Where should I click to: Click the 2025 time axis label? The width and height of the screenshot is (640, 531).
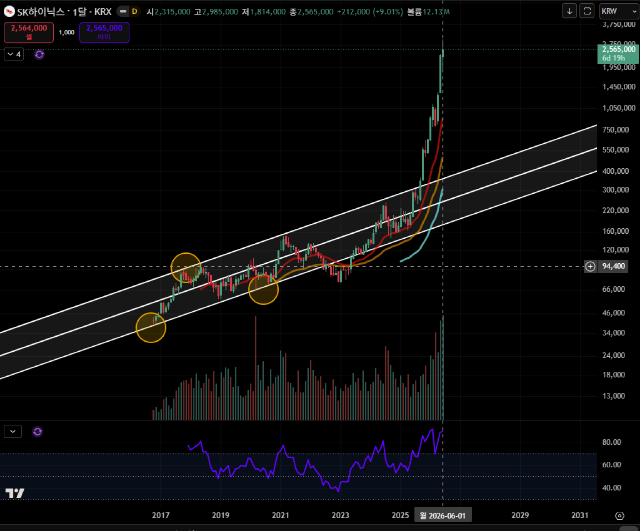(400, 515)
